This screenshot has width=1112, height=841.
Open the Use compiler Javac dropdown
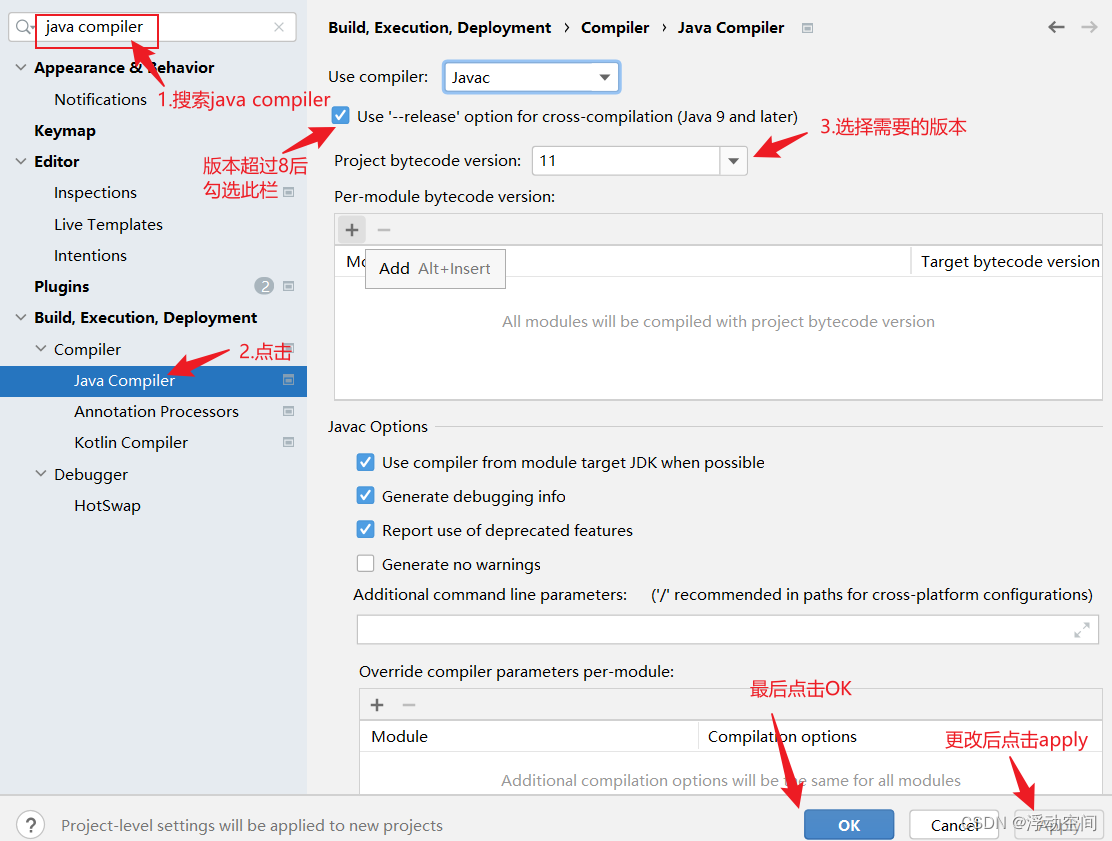point(531,77)
